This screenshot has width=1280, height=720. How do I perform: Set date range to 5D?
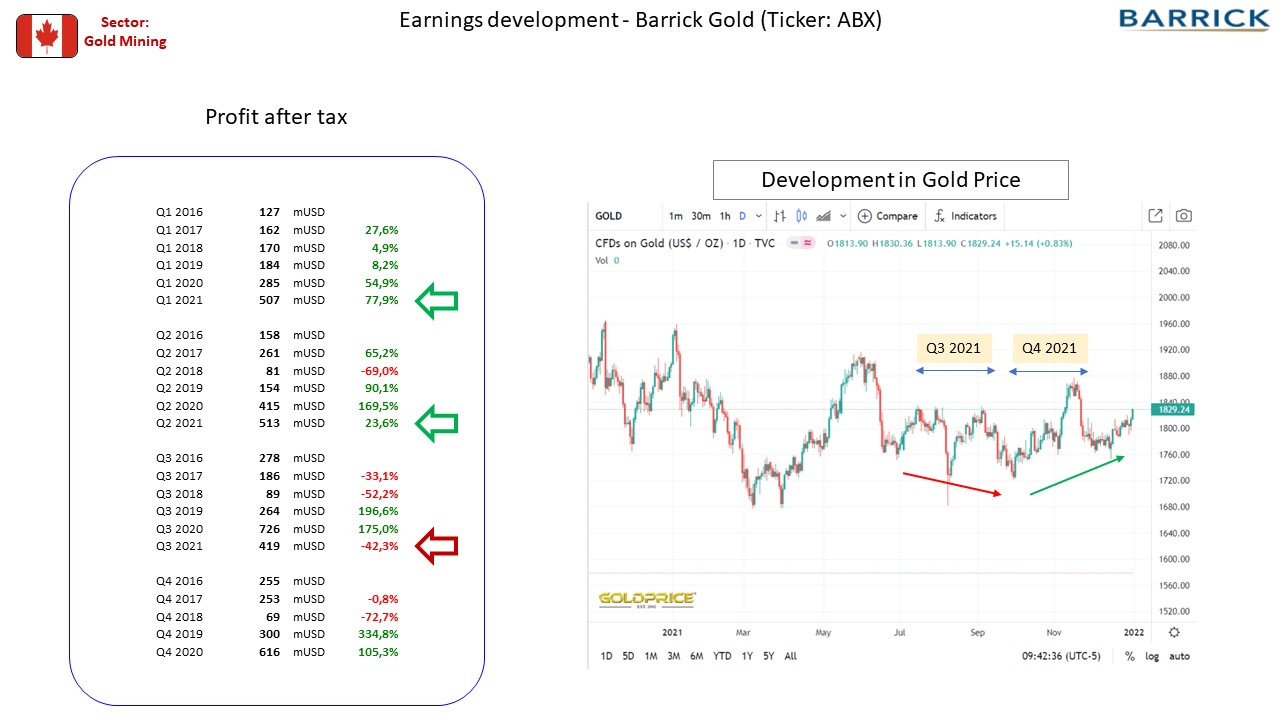[x=628, y=656]
